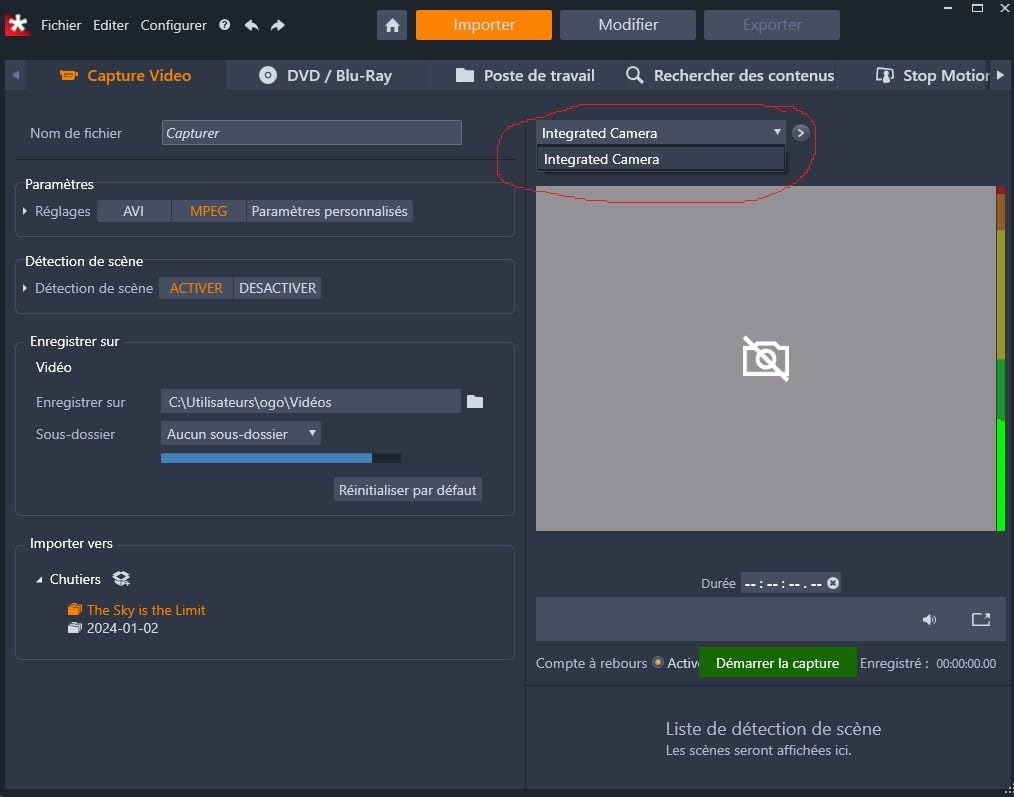Click the redo arrow icon
The height and width of the screenshot is (797, 1014).
(x=277, y=25)
